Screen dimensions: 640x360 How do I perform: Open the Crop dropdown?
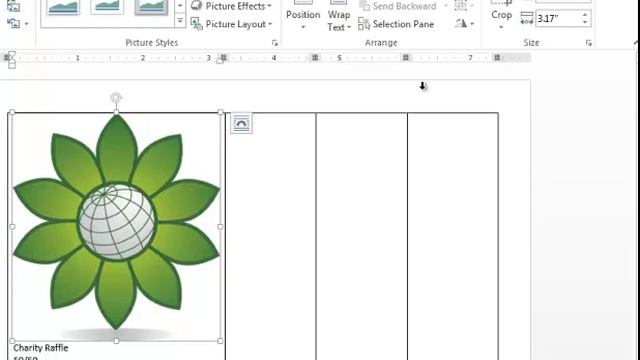tap(501, 16)
